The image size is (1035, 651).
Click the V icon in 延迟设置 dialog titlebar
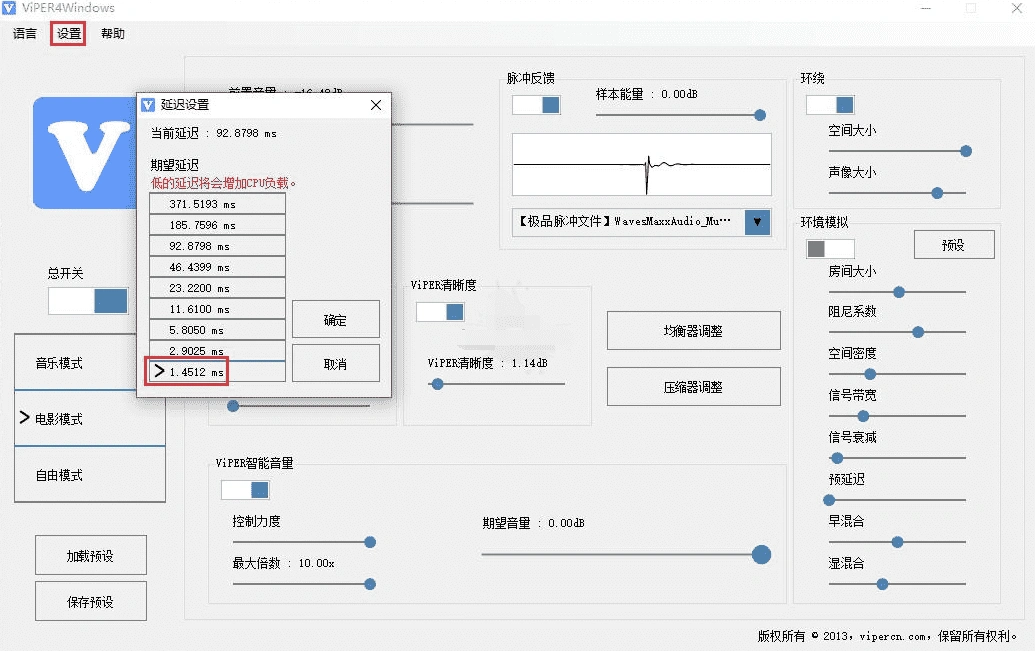coord(147,104)
